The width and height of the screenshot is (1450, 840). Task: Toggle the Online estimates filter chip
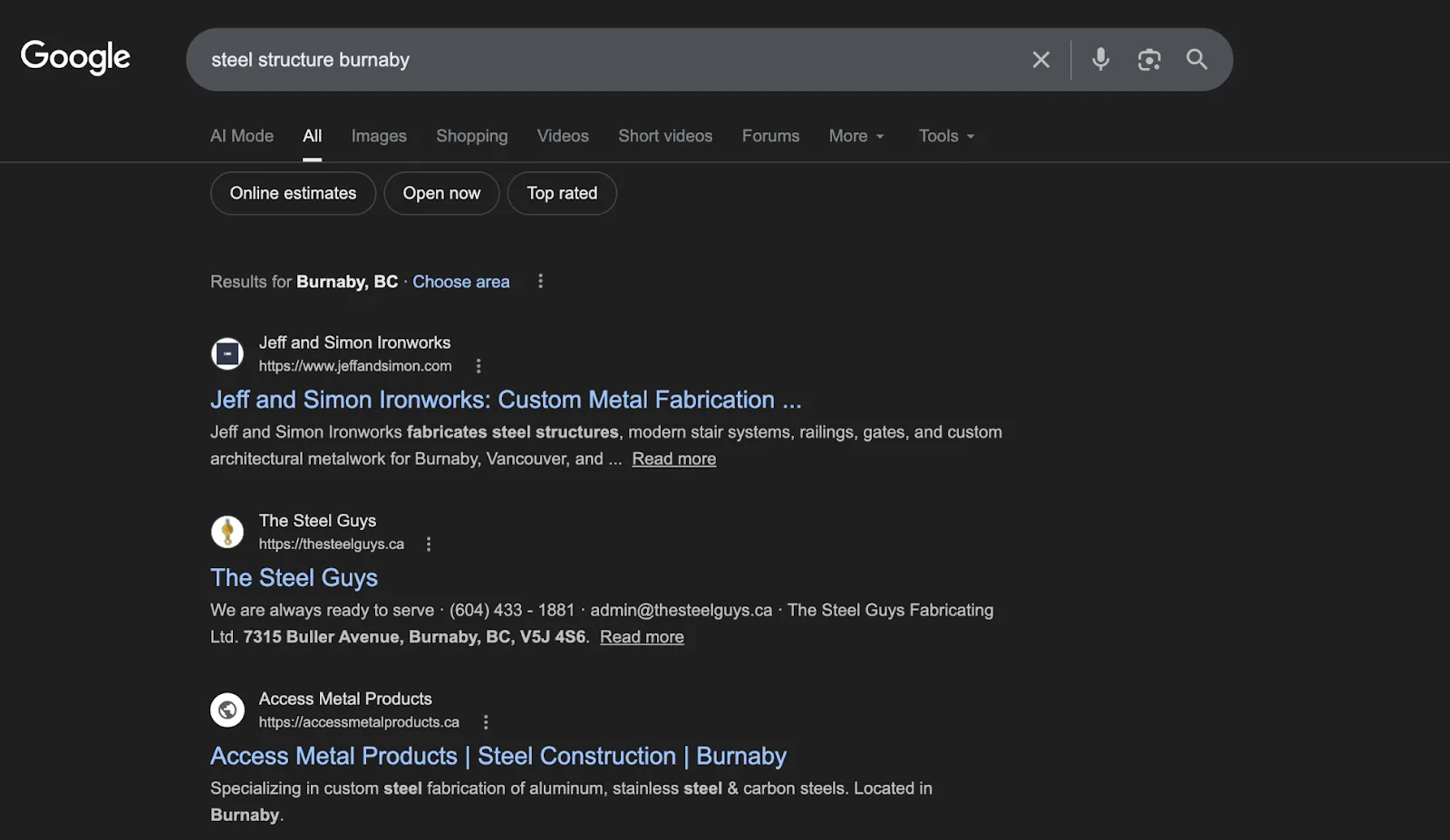[293, 193]
